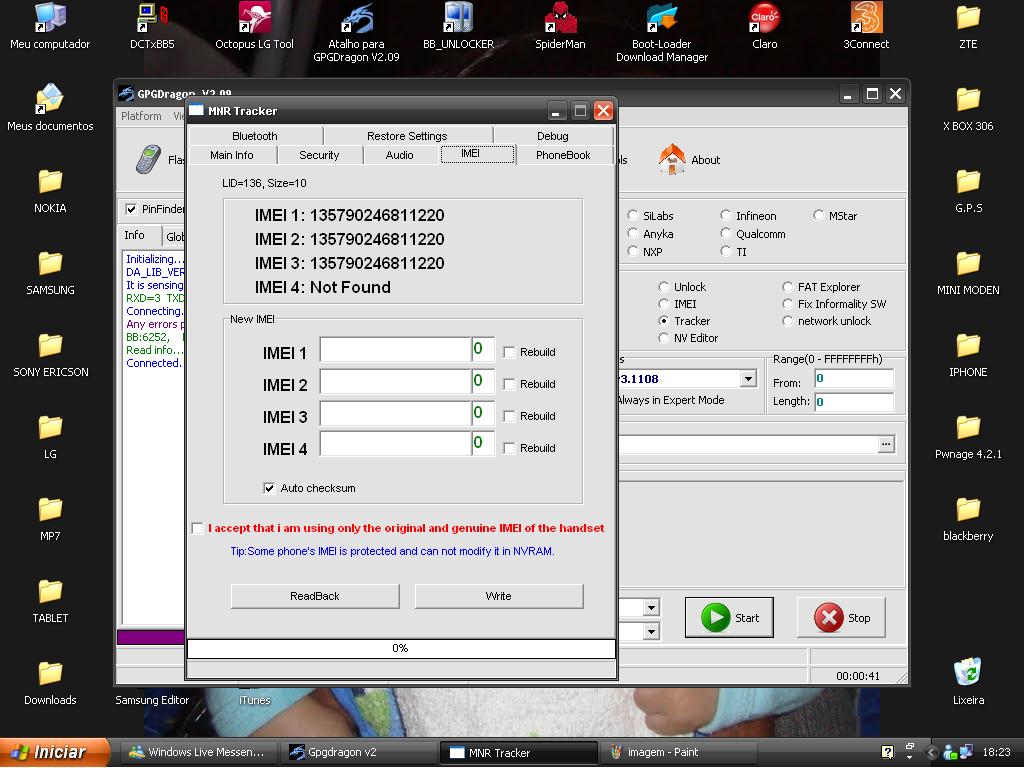This screenshot has height=768, width=1024.
Task: Open the NOKIA folder on desktop
Action: [50, 190]
